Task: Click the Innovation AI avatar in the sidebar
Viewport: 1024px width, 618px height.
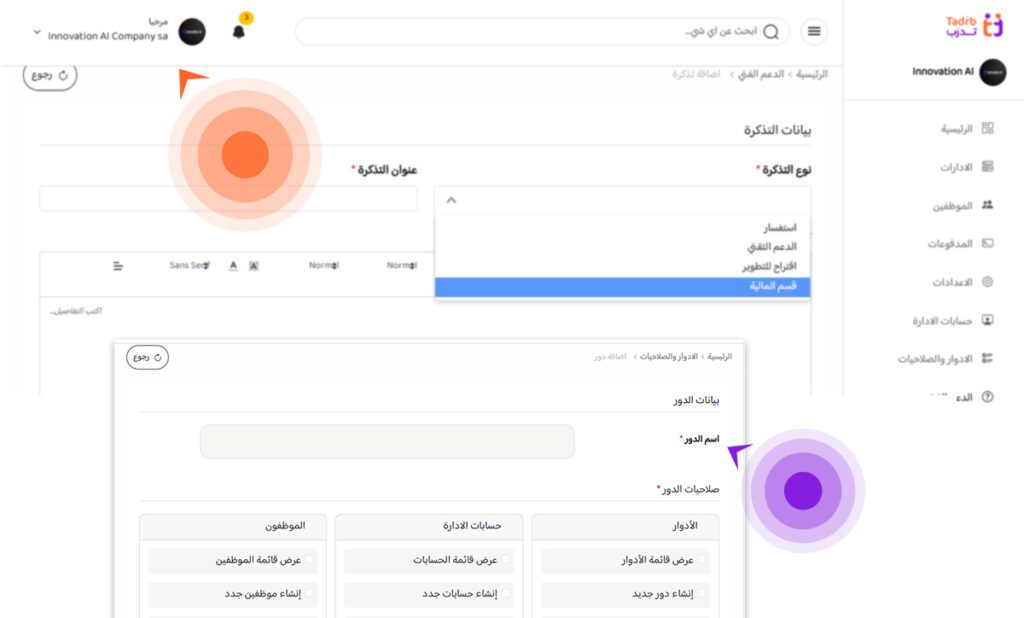Action: [993, 72]
